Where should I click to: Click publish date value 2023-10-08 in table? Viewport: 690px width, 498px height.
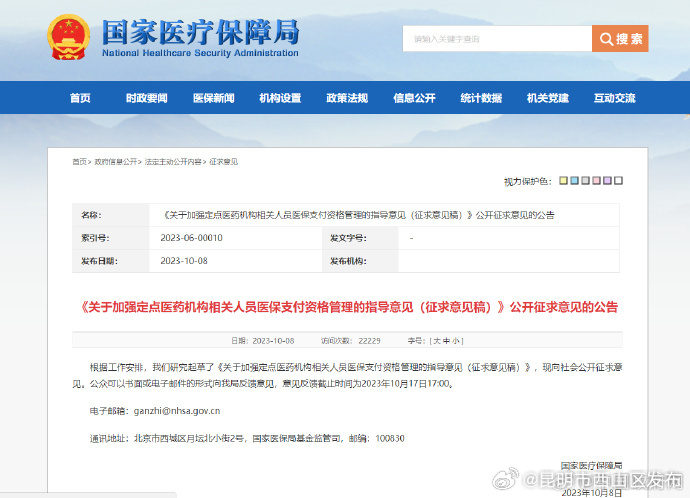184,261
